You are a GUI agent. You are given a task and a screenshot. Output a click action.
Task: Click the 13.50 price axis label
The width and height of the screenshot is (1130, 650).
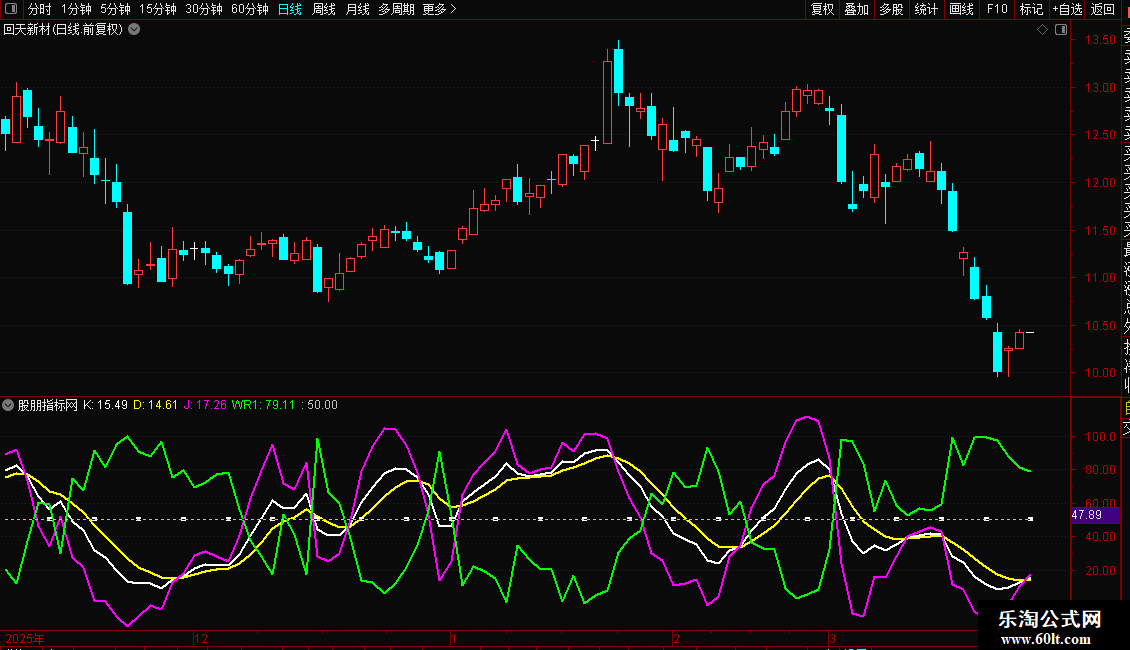coord(1100,40)
